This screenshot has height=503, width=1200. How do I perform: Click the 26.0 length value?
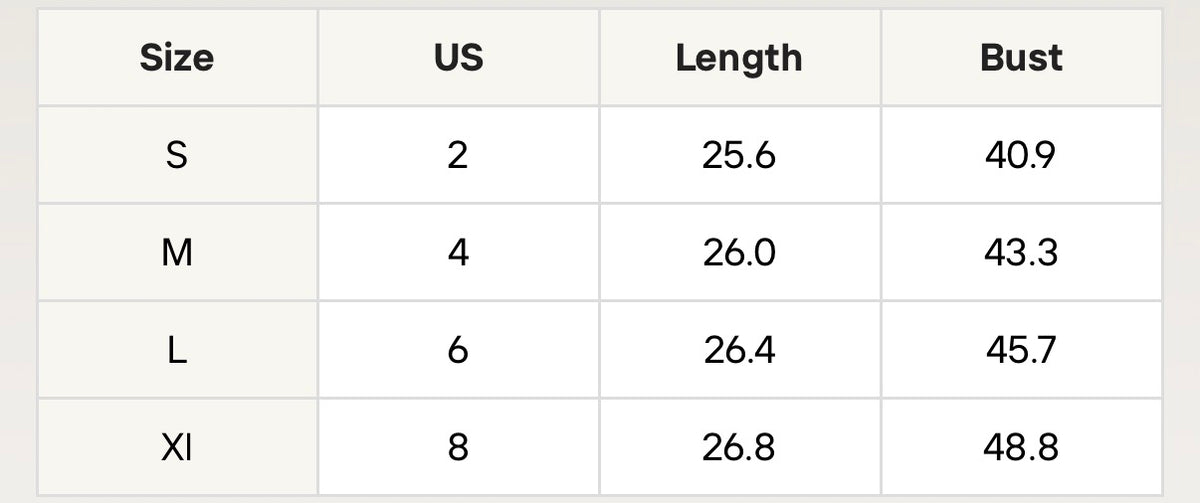tap(739, 252)
